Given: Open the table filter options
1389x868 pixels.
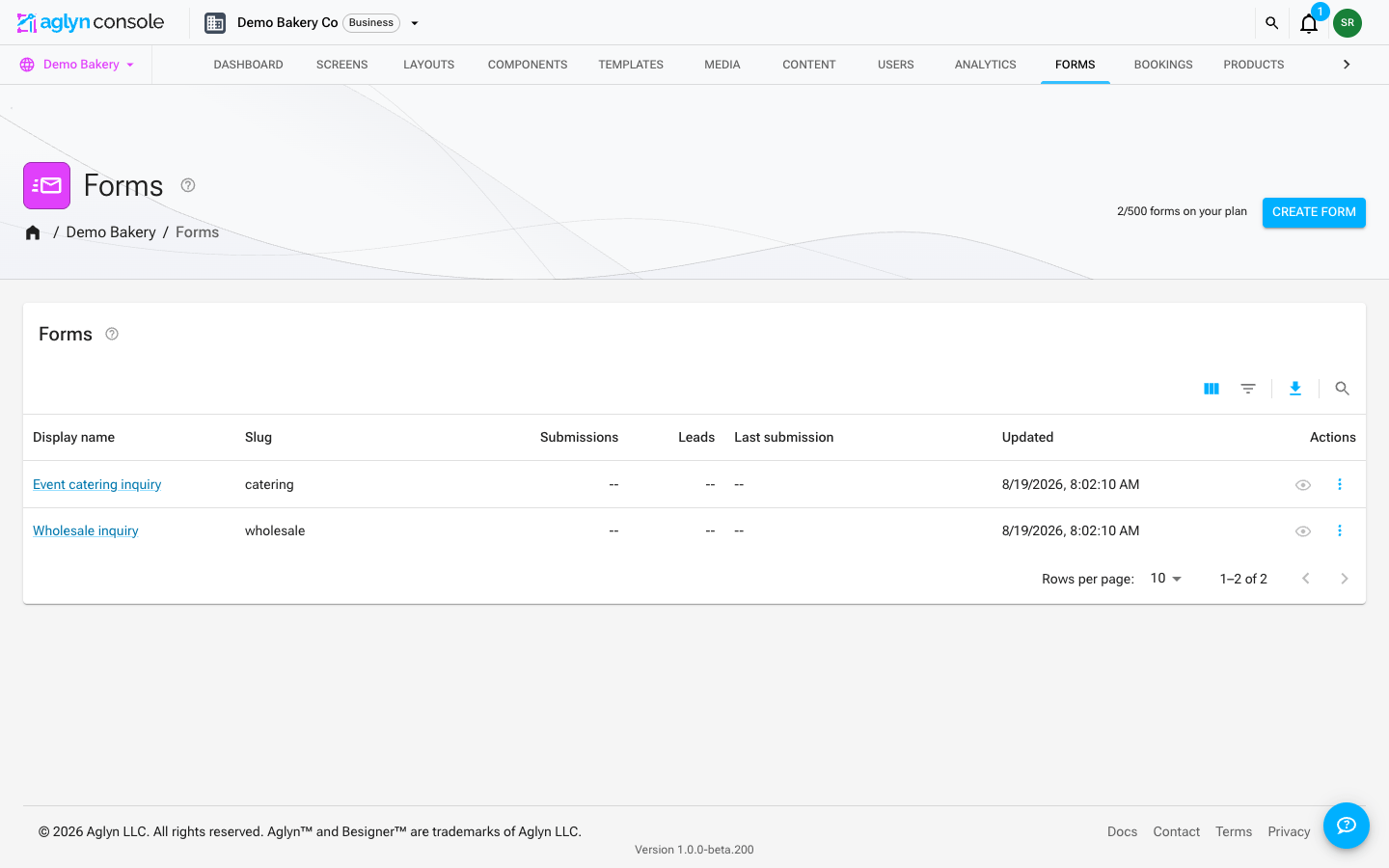Looking at the screenshot, I should click(x=1248, y=389).
